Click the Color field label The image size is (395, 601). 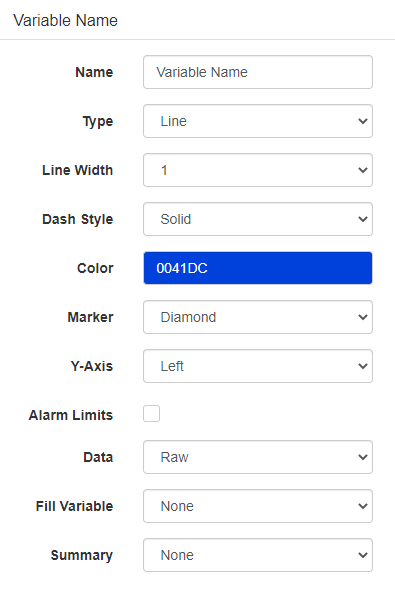pyautogui.click(x=95, y=268)
